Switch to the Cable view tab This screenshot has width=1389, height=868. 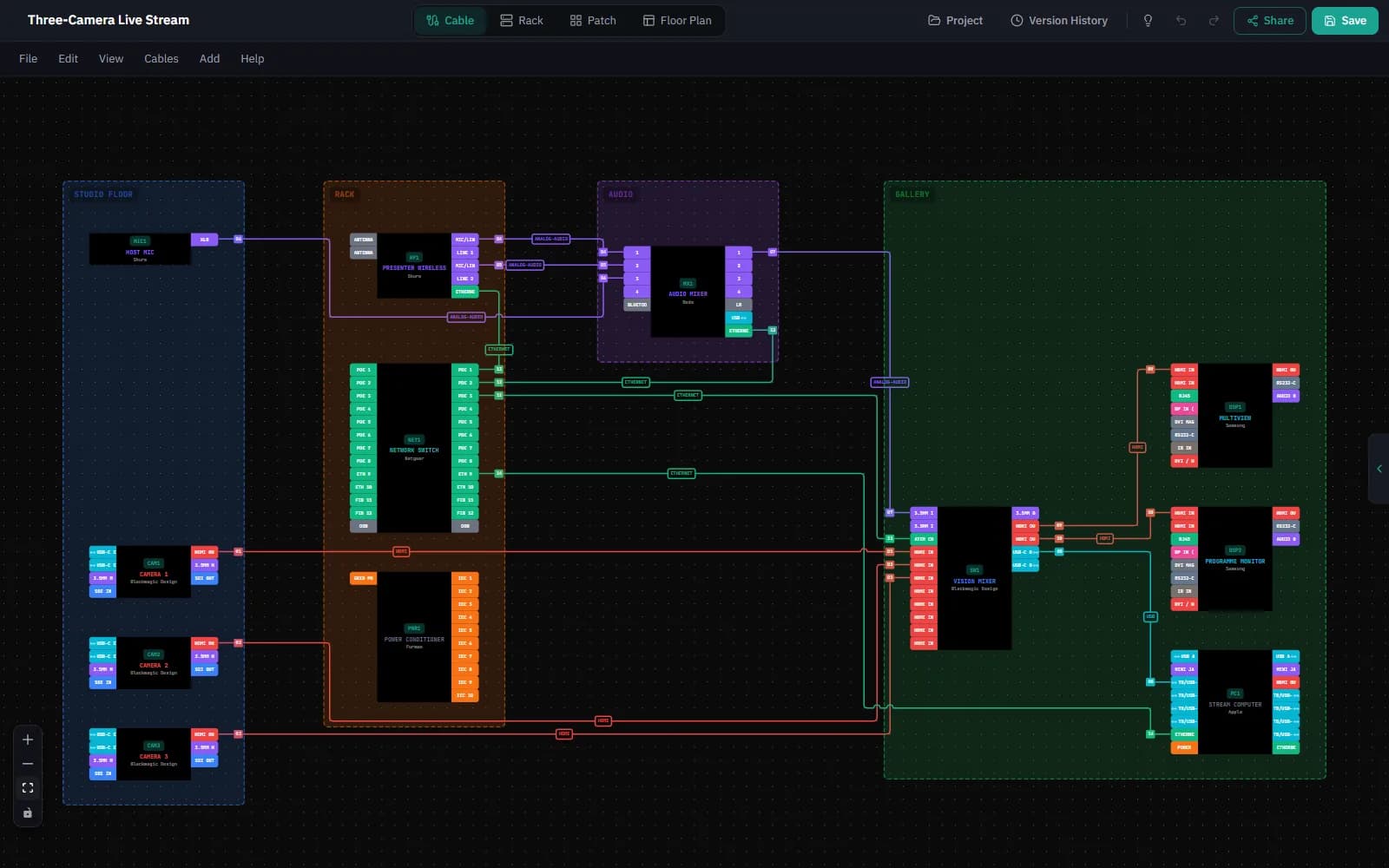click(x=450, y=21)
